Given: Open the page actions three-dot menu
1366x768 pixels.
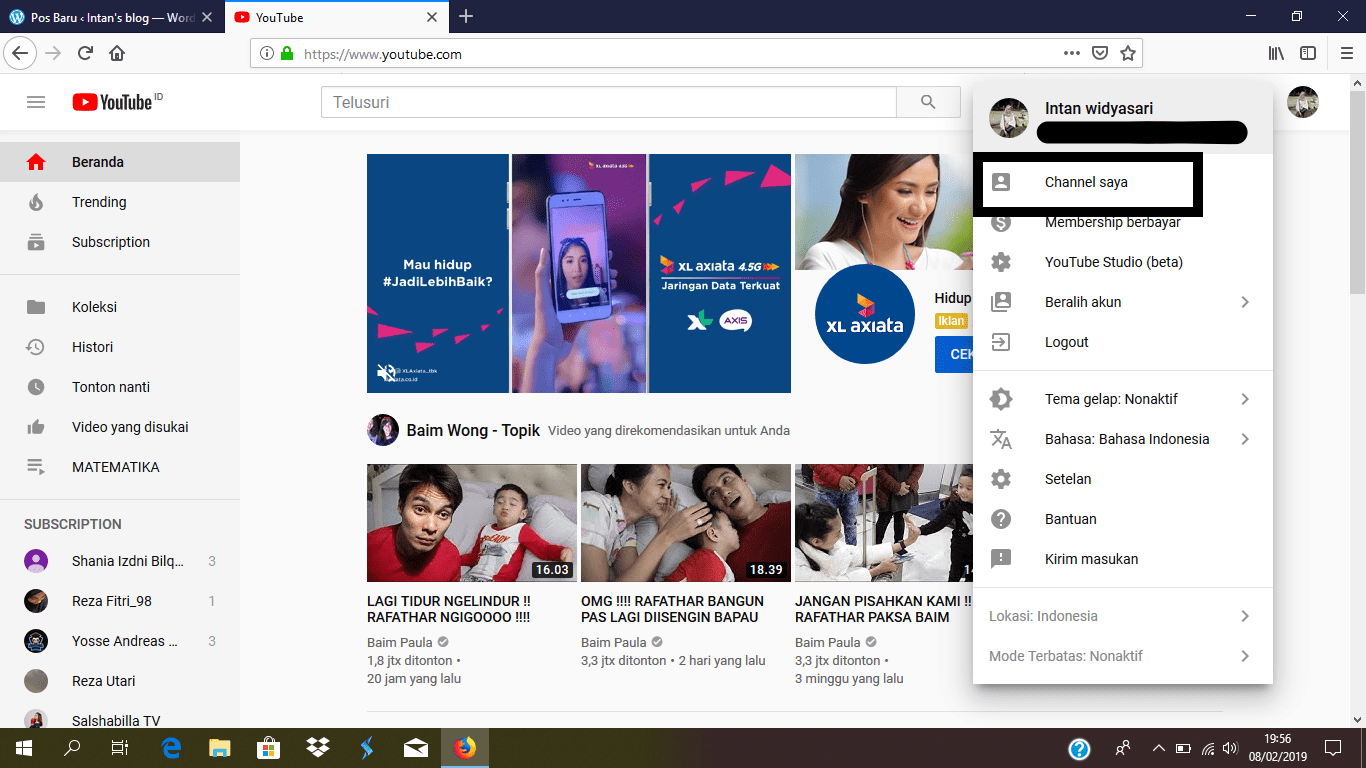Looking at the screenshot, I should (1071, 54).
